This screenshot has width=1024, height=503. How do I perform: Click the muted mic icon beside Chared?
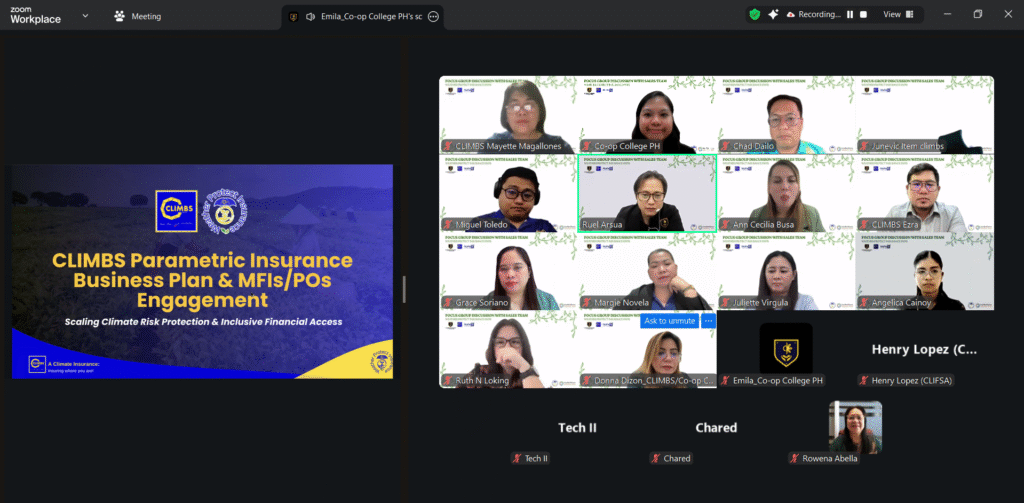656,459
